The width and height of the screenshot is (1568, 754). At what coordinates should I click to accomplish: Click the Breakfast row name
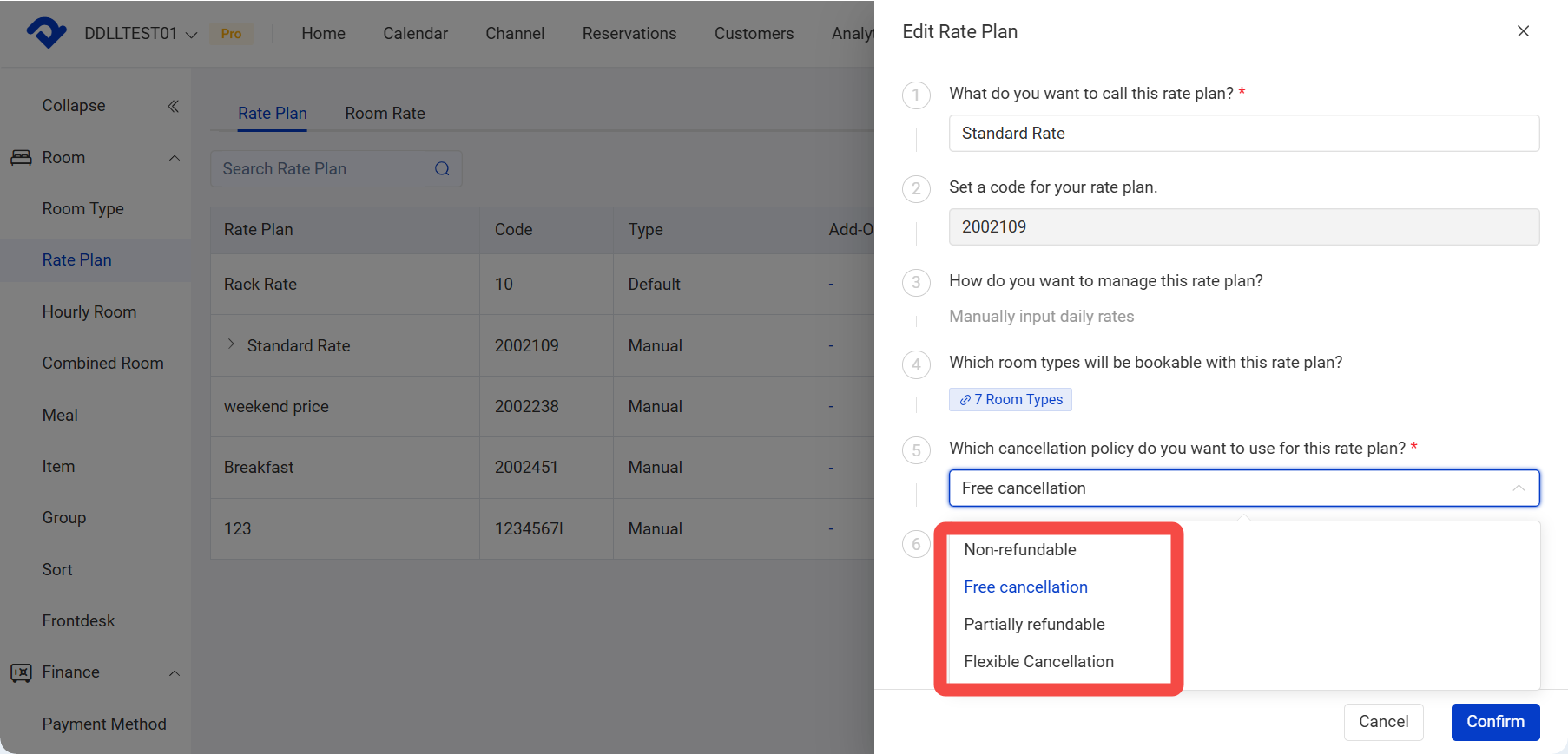(259, 467)
